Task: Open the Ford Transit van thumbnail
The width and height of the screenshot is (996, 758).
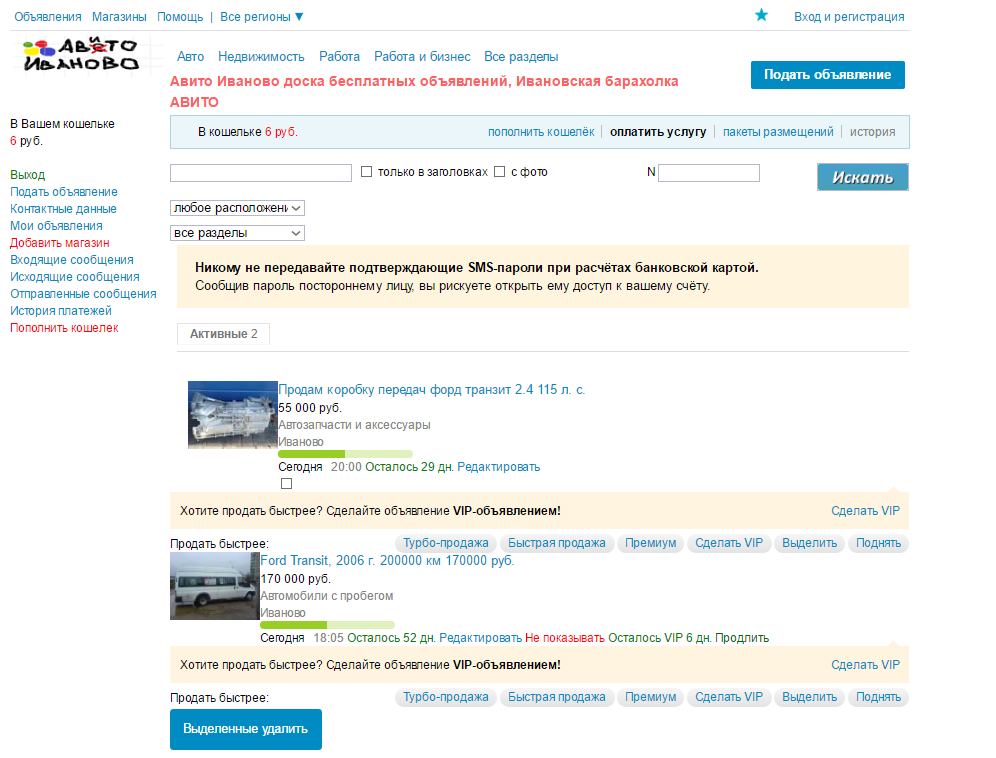Action: 214,586
